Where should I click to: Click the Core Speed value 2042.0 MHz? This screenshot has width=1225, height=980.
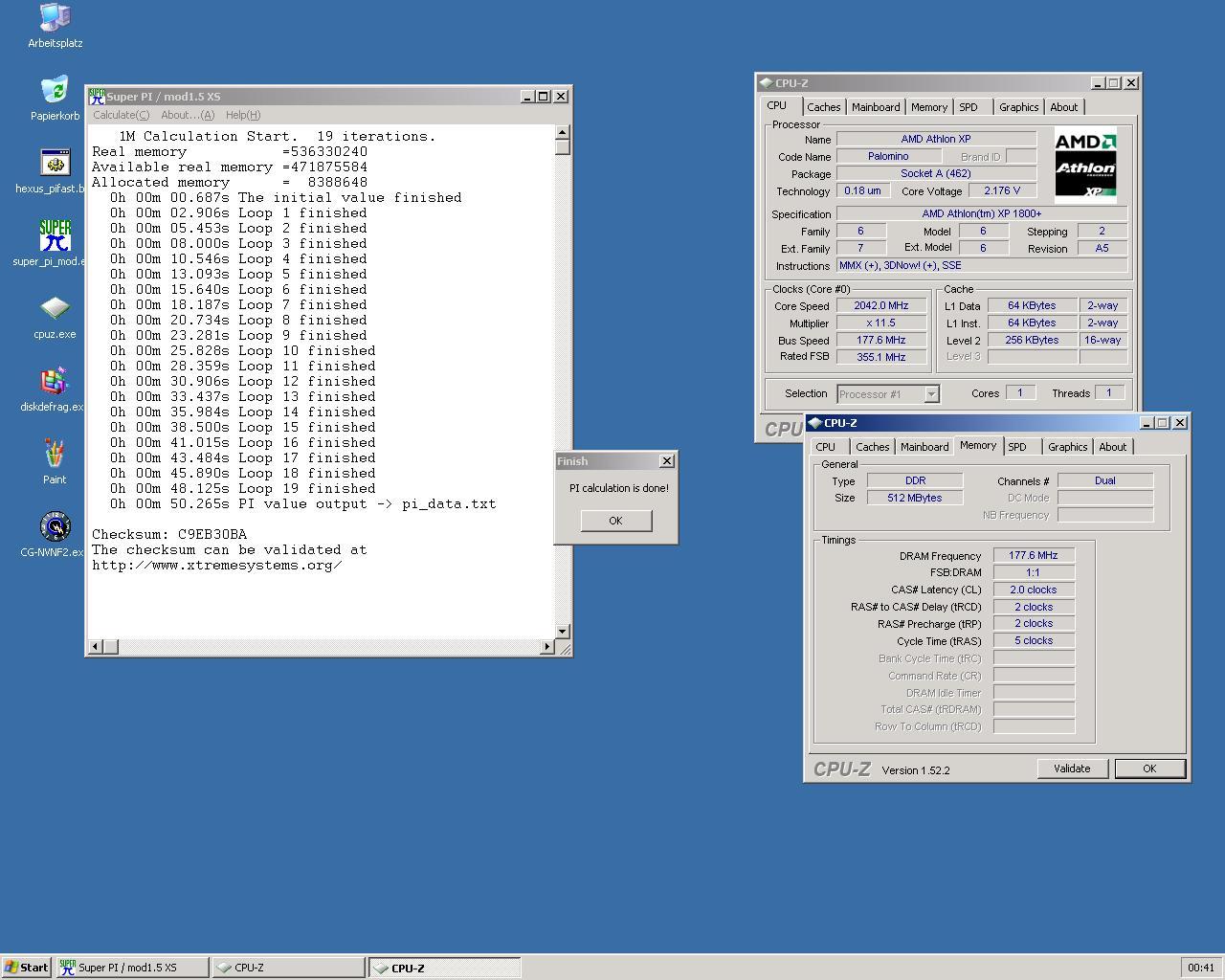(881, 306)
